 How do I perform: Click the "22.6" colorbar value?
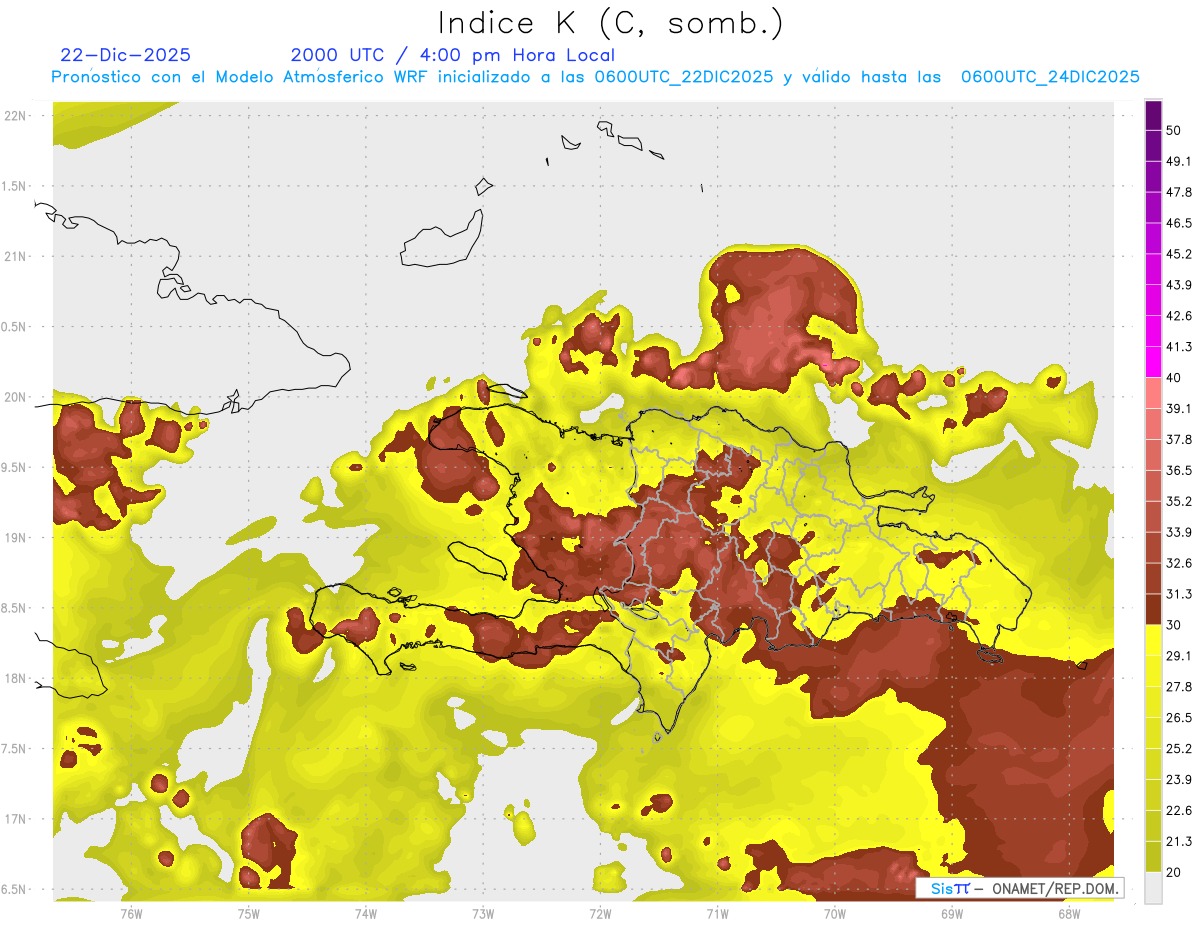(1179, 811)
